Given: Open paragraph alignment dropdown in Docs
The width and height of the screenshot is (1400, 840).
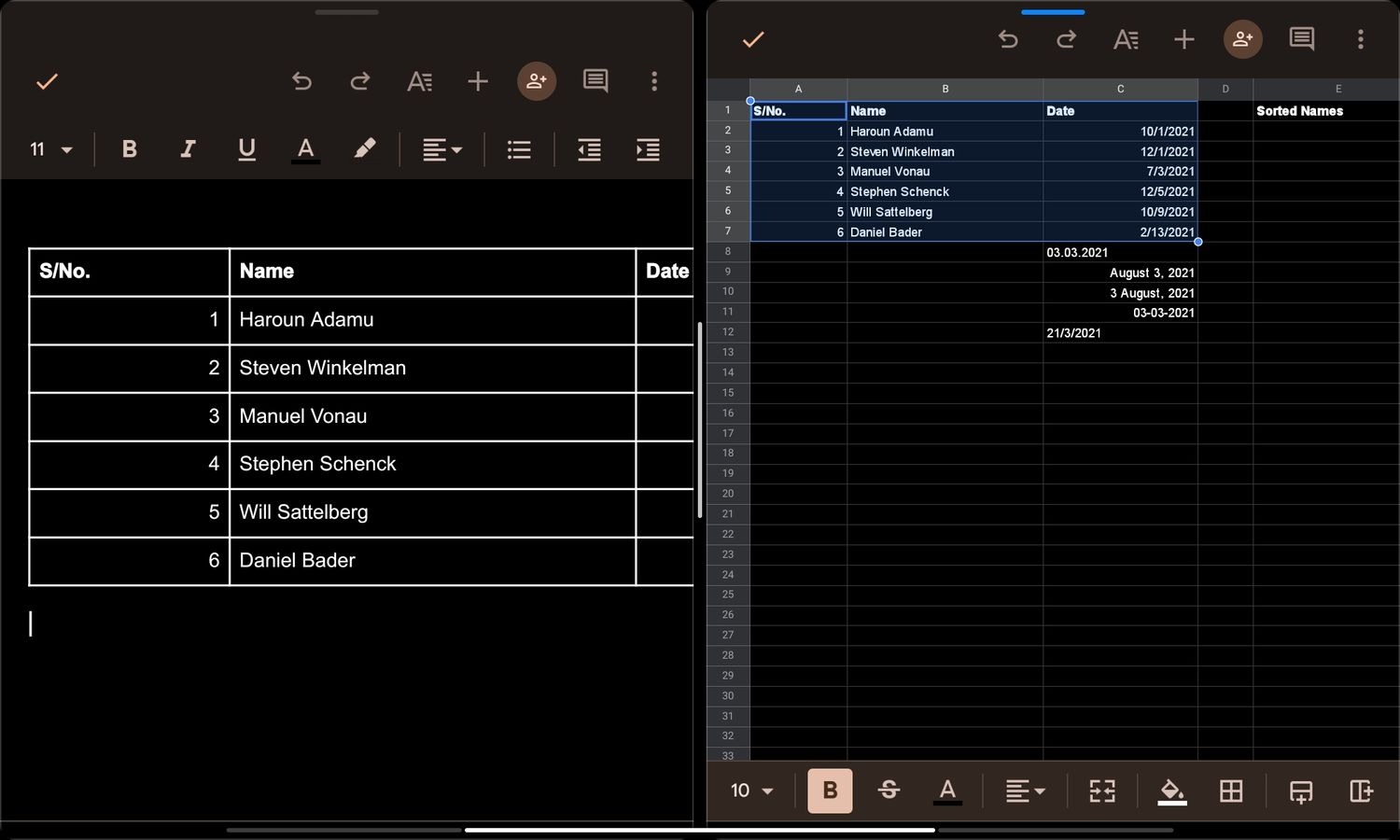Looking at the screenshot, I should [442, 149].
